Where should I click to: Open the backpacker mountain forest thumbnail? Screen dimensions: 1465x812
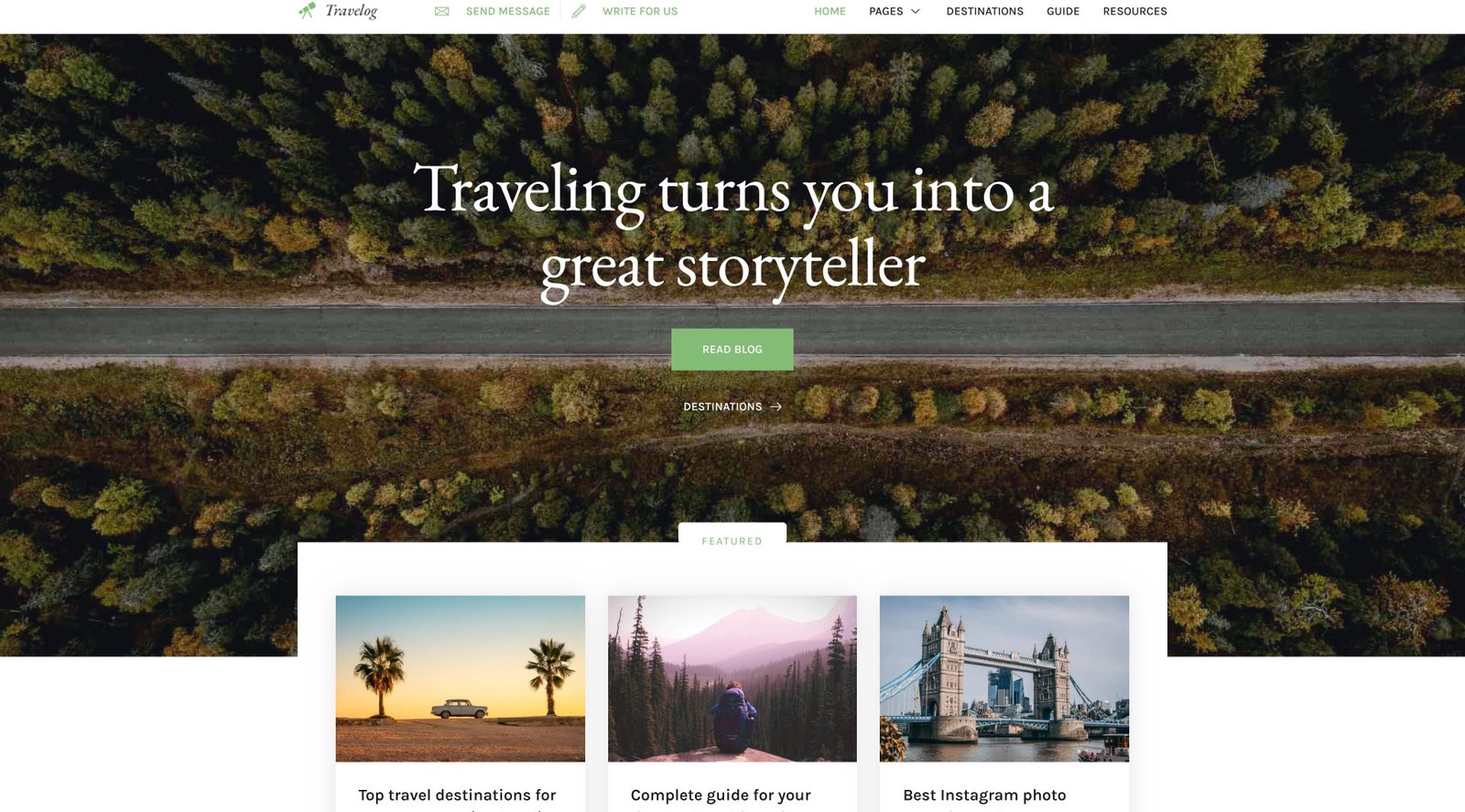coord(732,678)
